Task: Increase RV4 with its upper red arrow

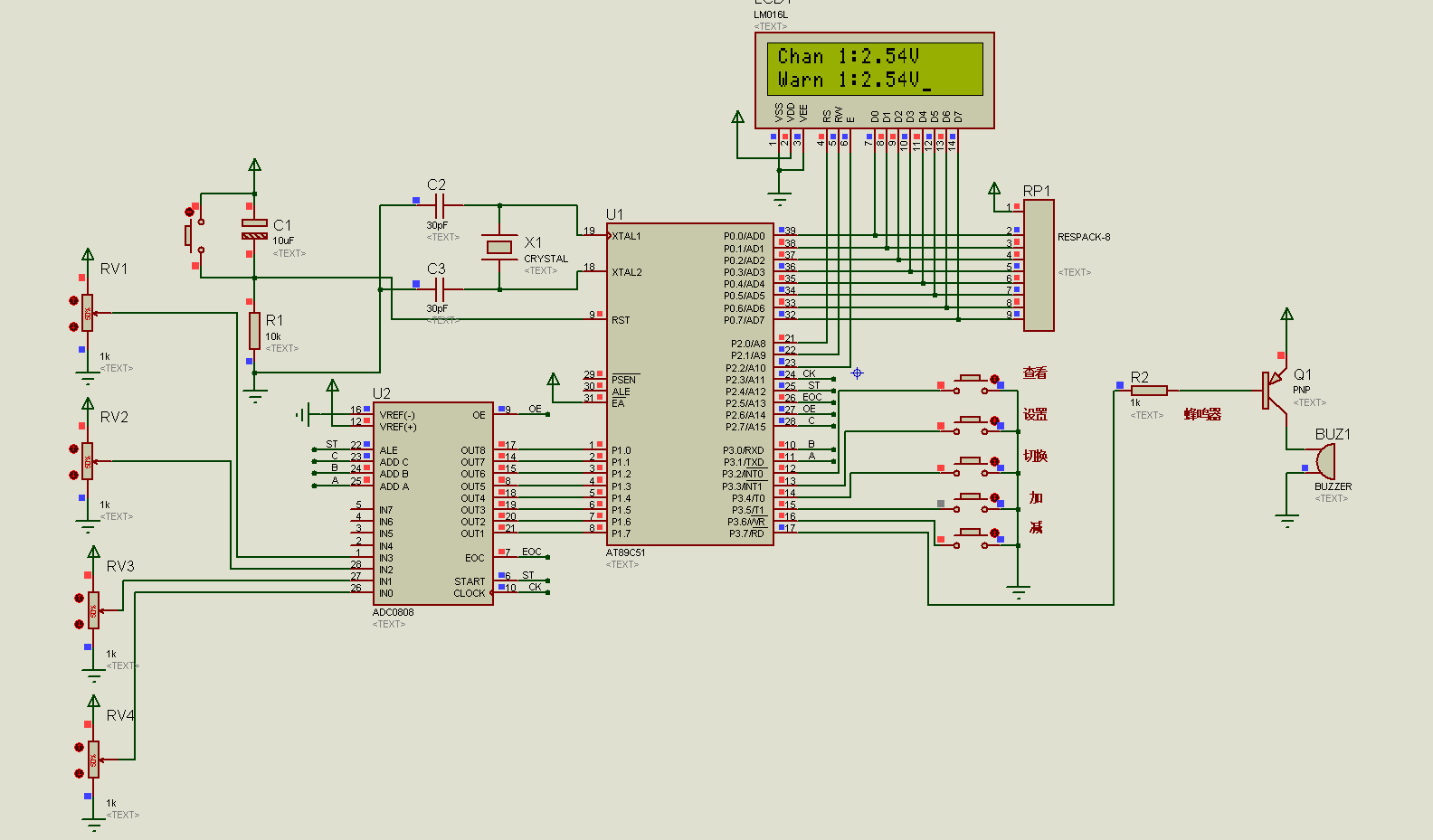Action: [x=80, y=747]
